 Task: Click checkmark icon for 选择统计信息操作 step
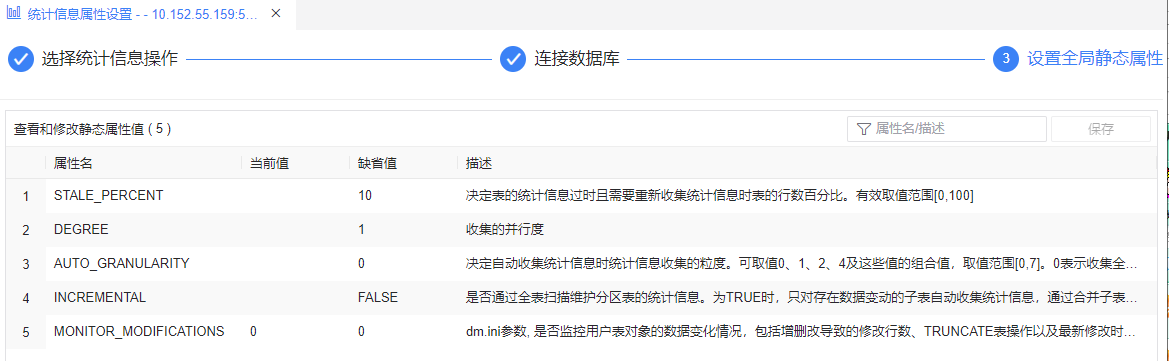coord(21,59)
